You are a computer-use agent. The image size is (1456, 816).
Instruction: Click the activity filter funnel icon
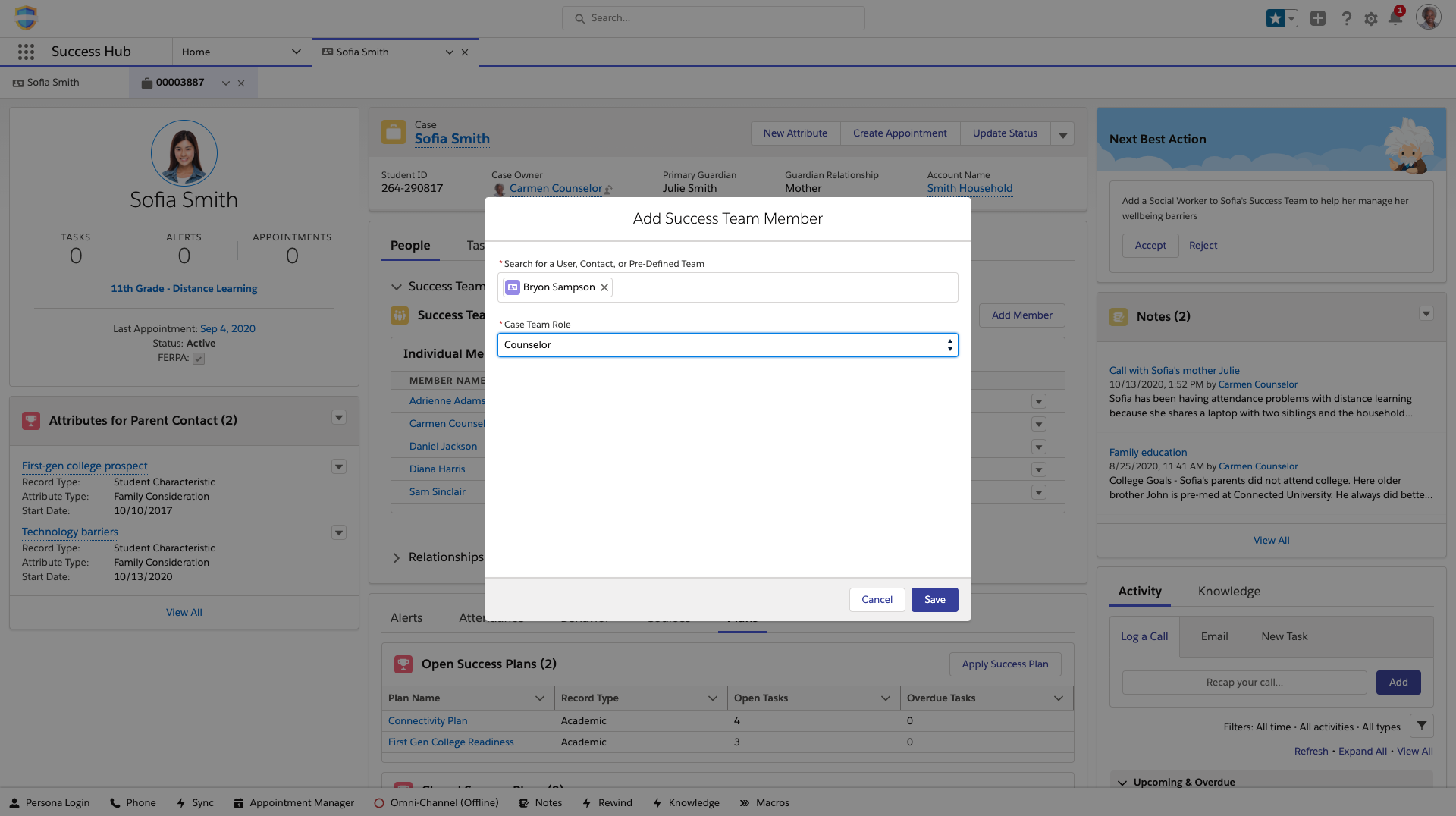[1422, 727]
